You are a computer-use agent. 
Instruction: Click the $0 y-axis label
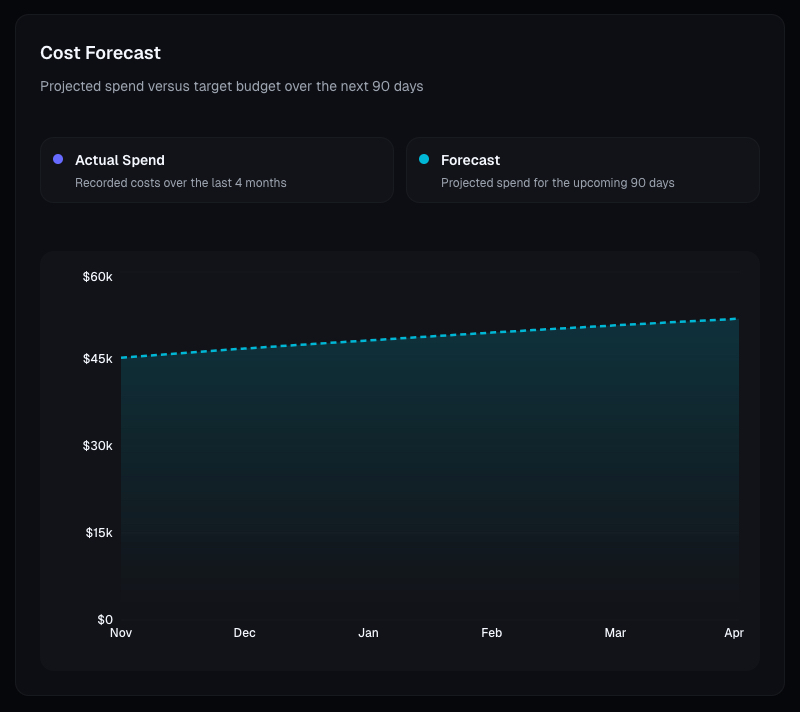tap(104, 620)
